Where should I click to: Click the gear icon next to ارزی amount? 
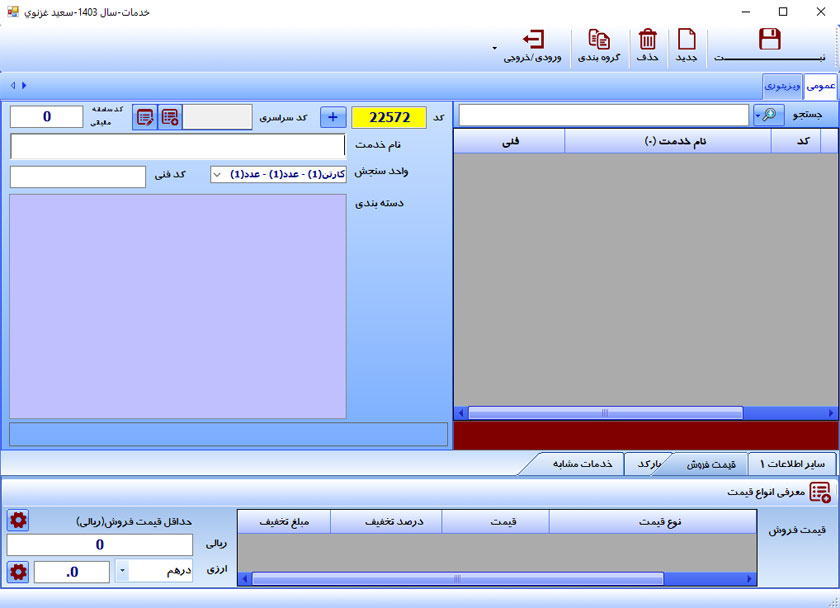coord(18,572)
